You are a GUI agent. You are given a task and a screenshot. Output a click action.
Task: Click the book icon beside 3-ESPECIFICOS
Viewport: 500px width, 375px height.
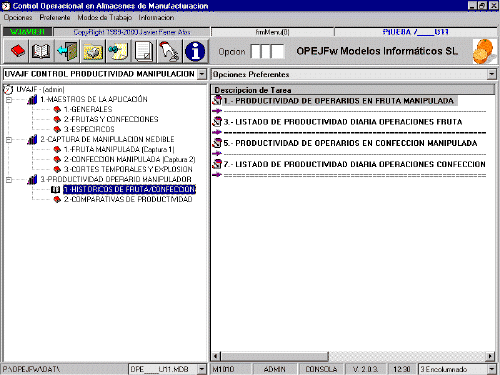pyautogui.click(x=57, y=129)
